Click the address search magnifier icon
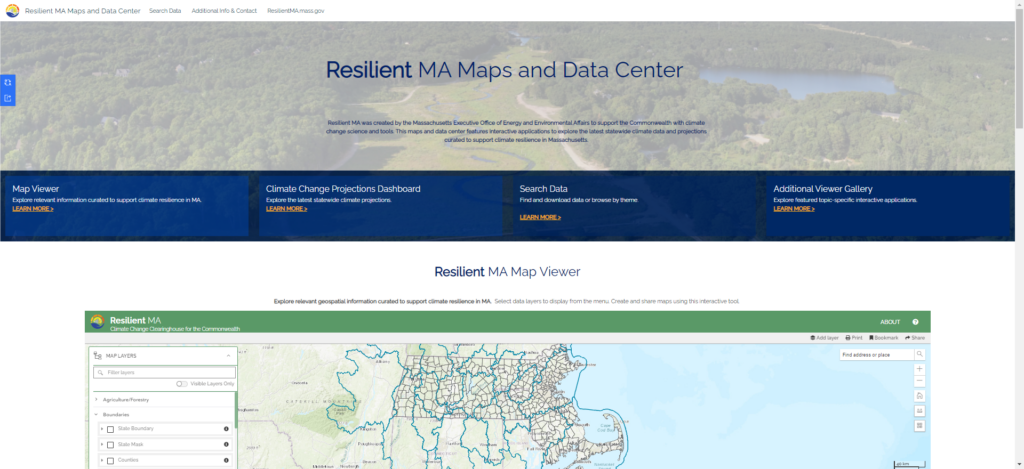The image size is (1024, 469). click(x=920, y=354)
